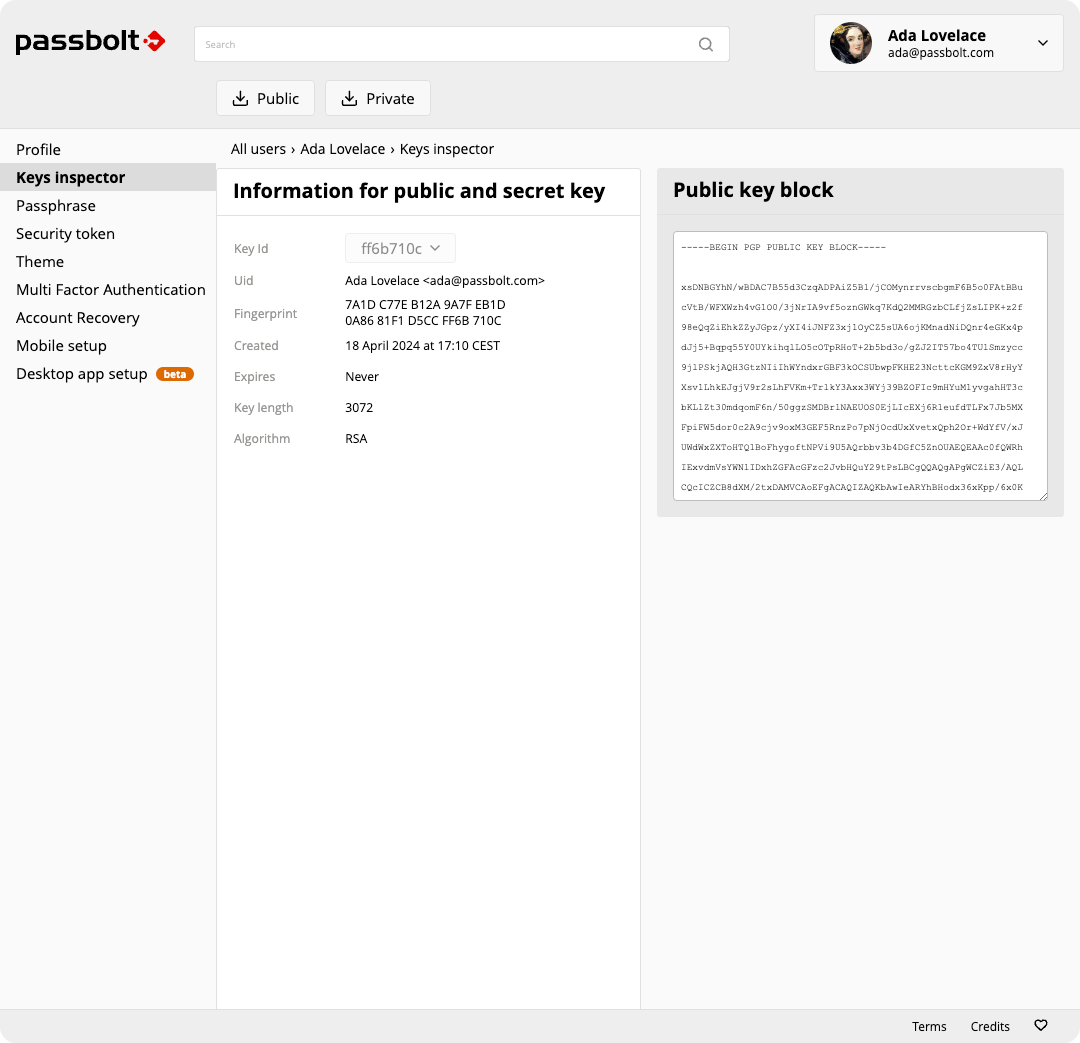1080x1043 pixels.
Task: Open the Profile menu item
Action: tap(39, 150)
